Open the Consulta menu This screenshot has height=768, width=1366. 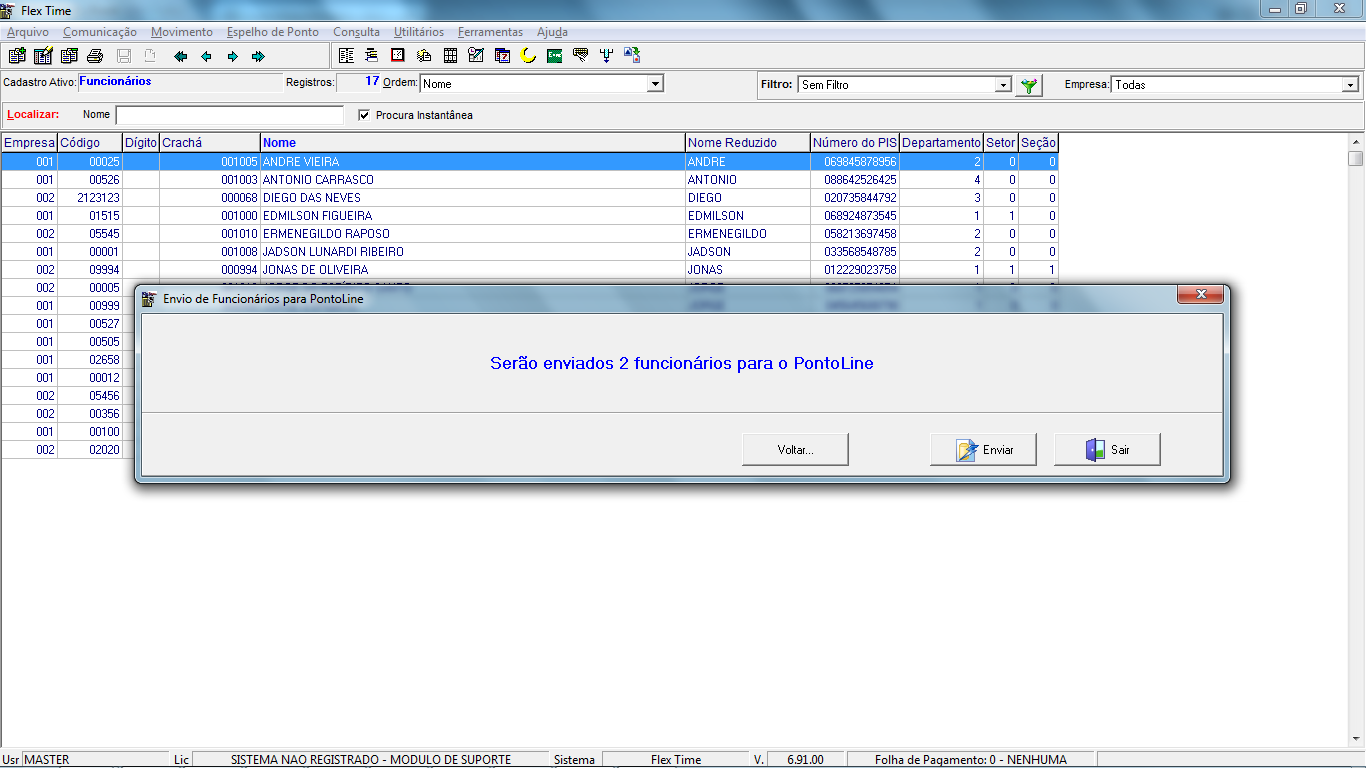click(357, 32)
